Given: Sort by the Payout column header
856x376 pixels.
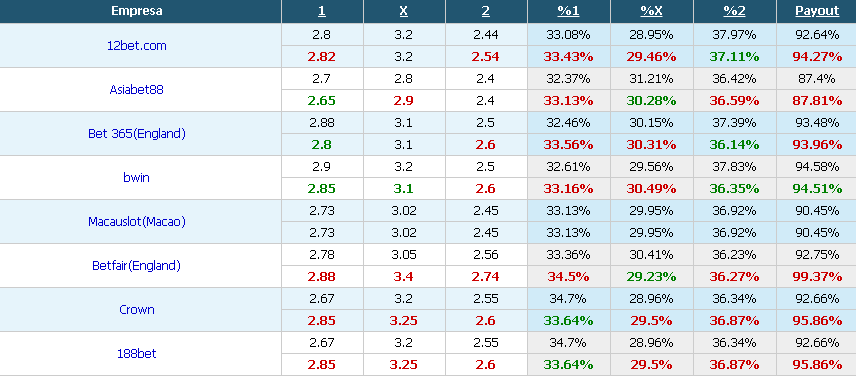Looking at the screenshot, I should 817,11.
